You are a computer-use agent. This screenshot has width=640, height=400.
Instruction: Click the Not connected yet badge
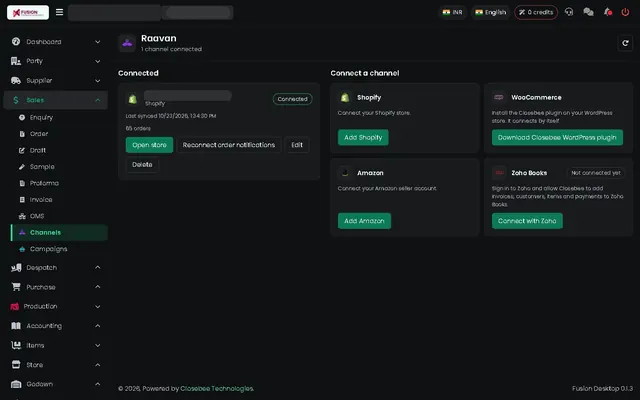pos(596,173)
